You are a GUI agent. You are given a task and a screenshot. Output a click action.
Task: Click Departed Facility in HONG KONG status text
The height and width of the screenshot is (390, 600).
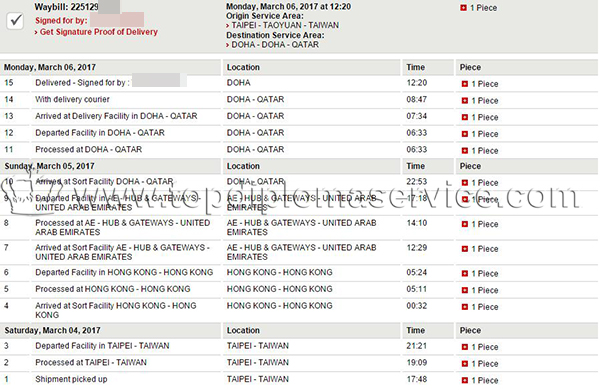coord(124,273)
